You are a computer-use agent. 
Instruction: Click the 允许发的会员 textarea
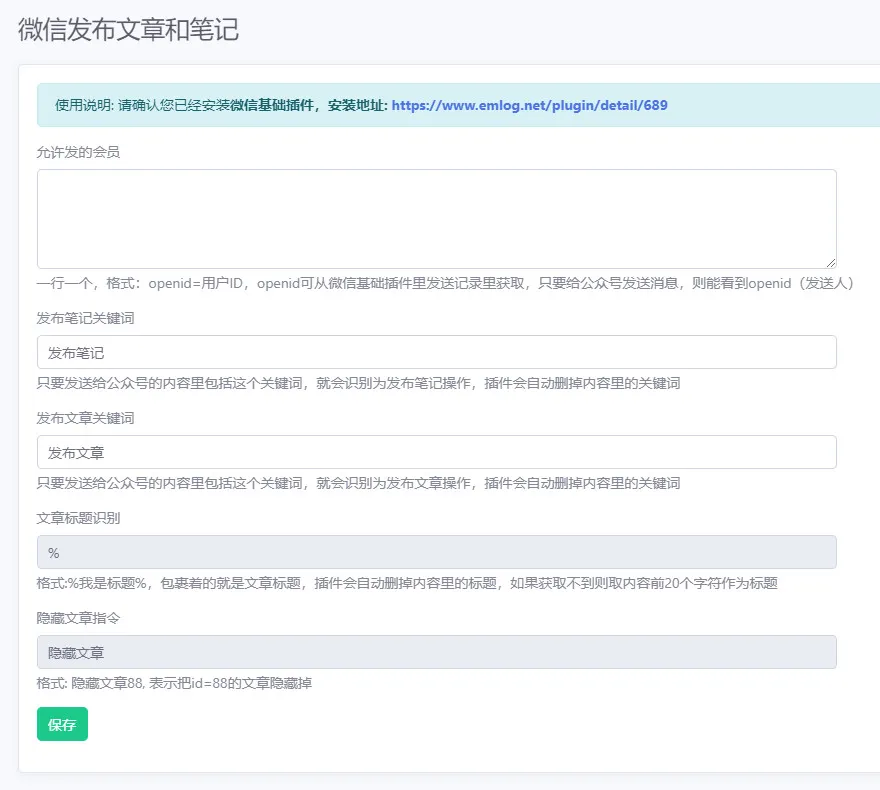pos(437,219)
